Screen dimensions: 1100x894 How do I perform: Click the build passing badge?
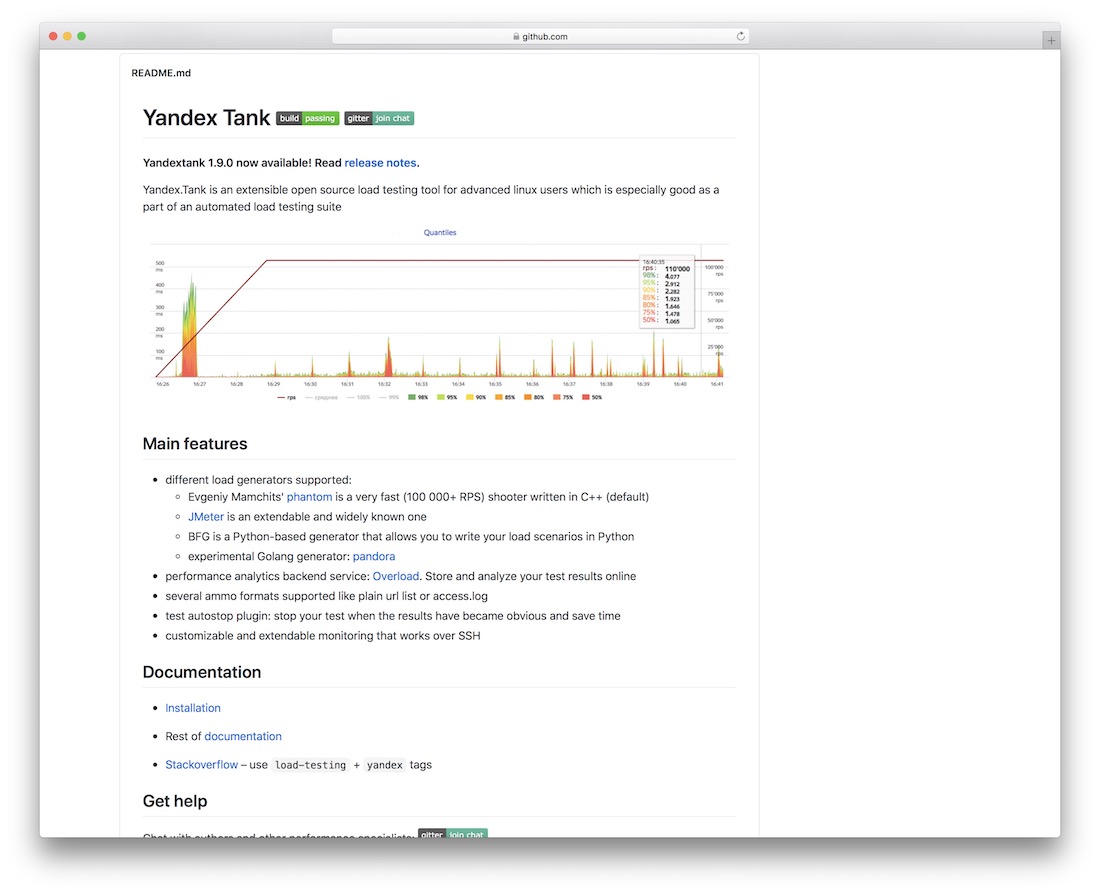click(307, 119)
